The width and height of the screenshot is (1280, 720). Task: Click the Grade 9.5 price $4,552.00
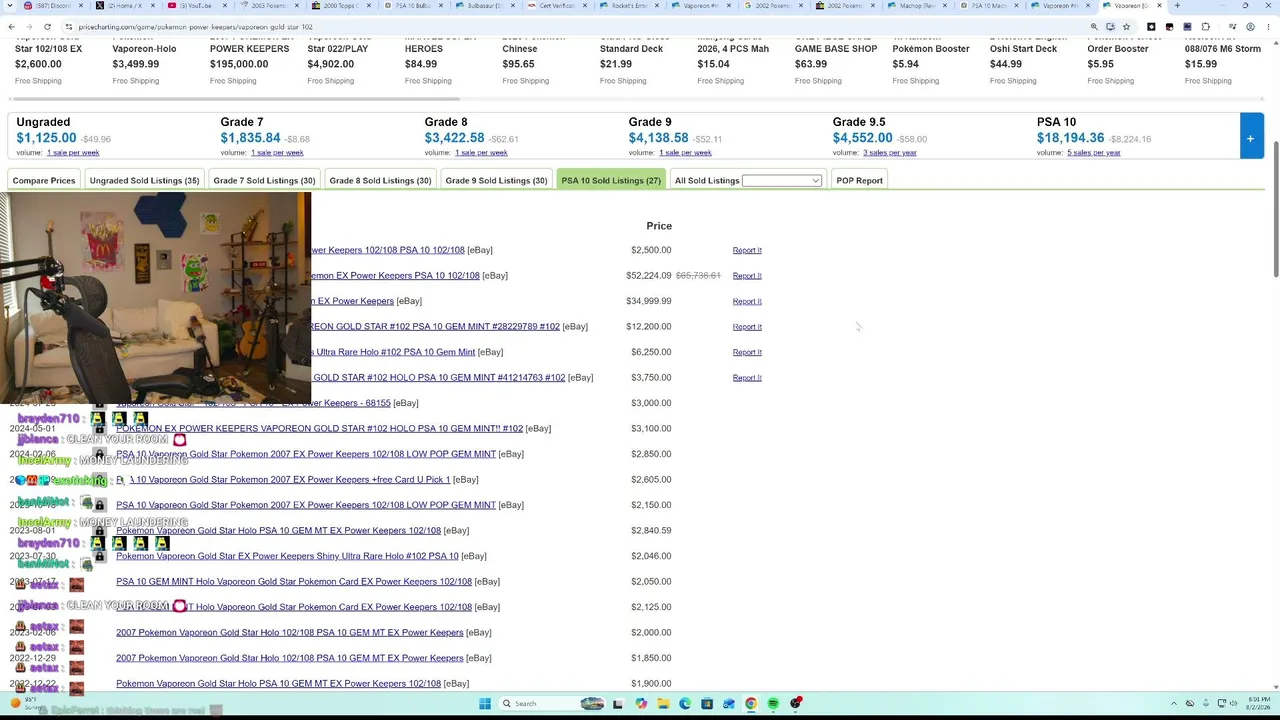(x=862, y=138)
